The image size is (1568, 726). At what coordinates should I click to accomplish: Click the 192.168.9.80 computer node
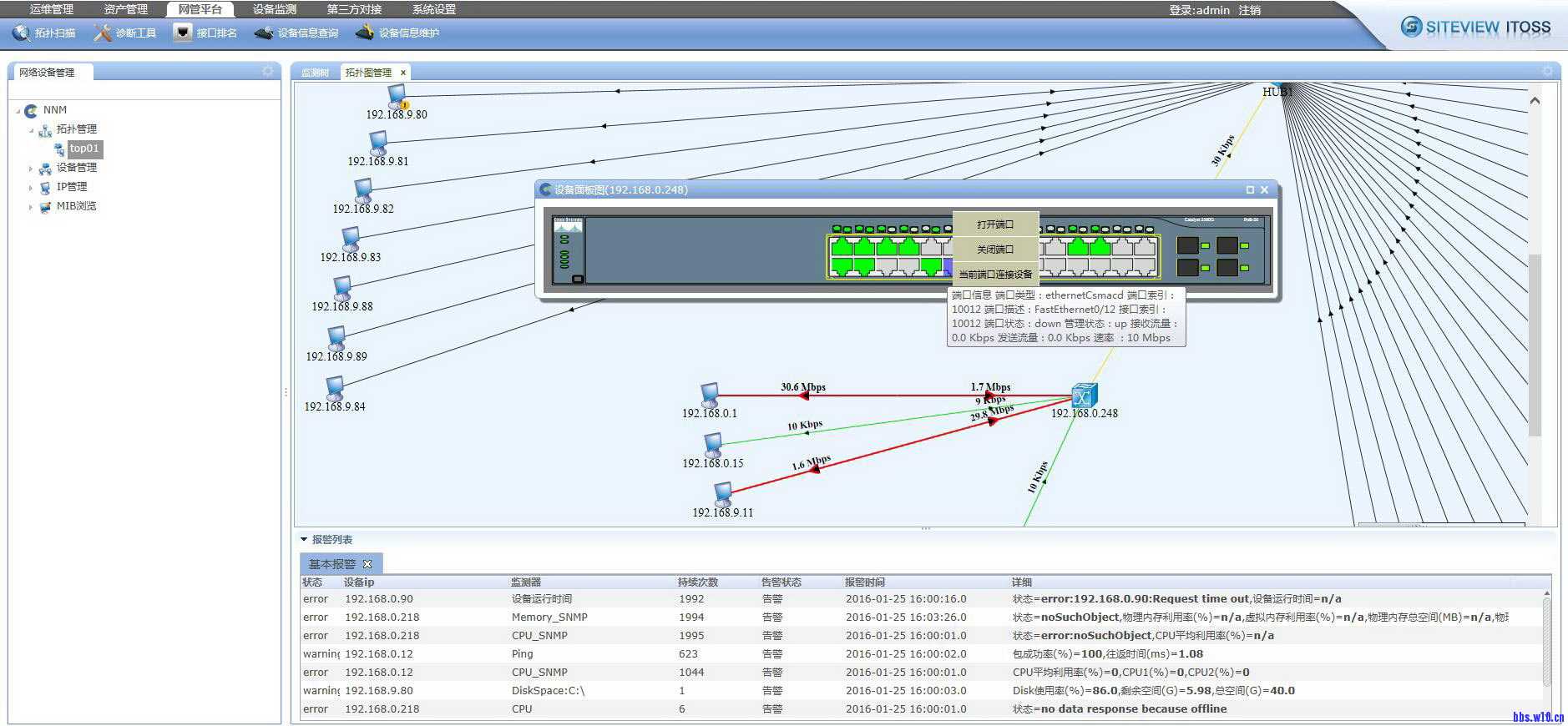click(397, 96)
